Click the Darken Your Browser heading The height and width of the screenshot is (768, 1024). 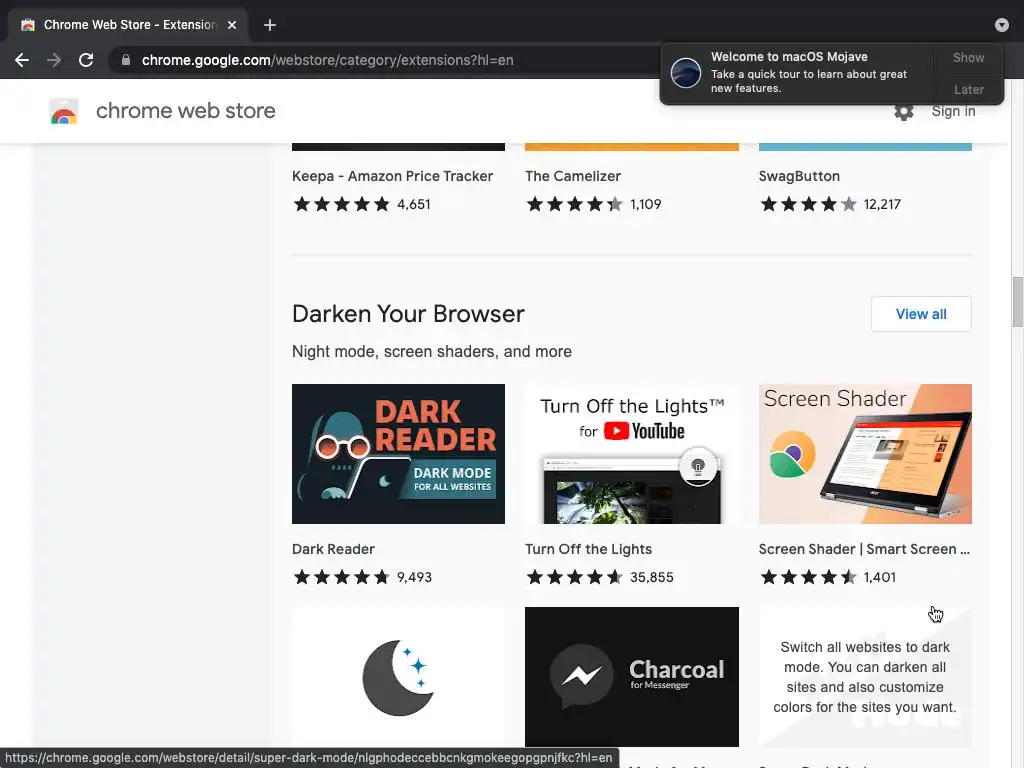408,314
